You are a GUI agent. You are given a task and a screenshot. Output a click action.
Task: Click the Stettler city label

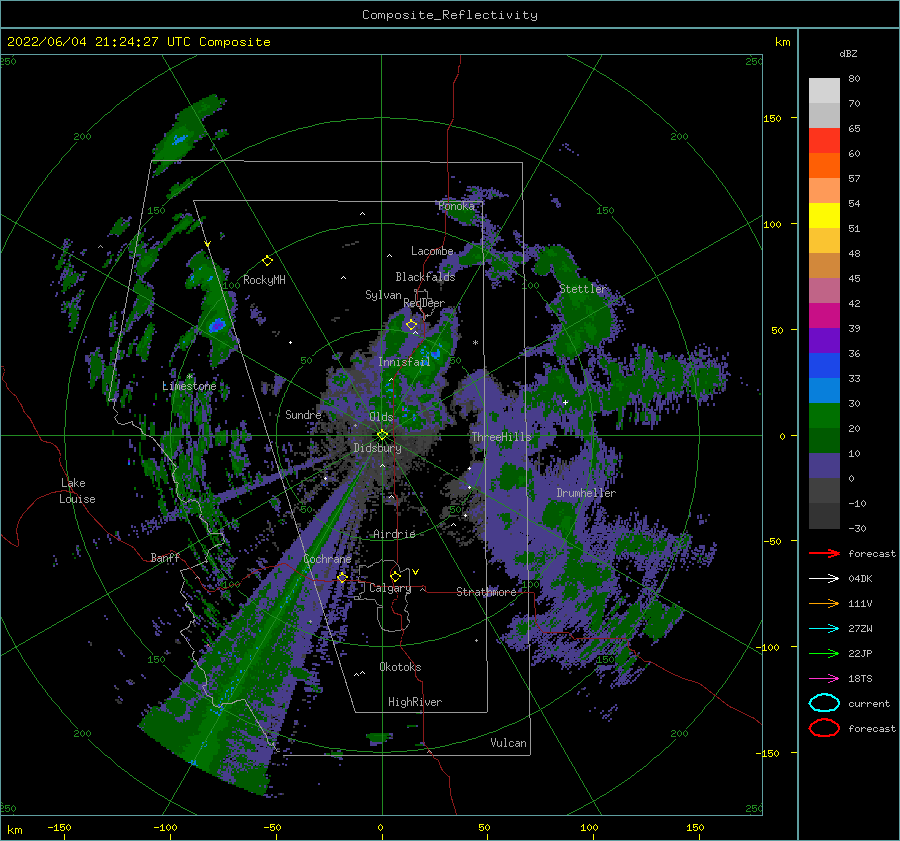(x=583, y=289)
